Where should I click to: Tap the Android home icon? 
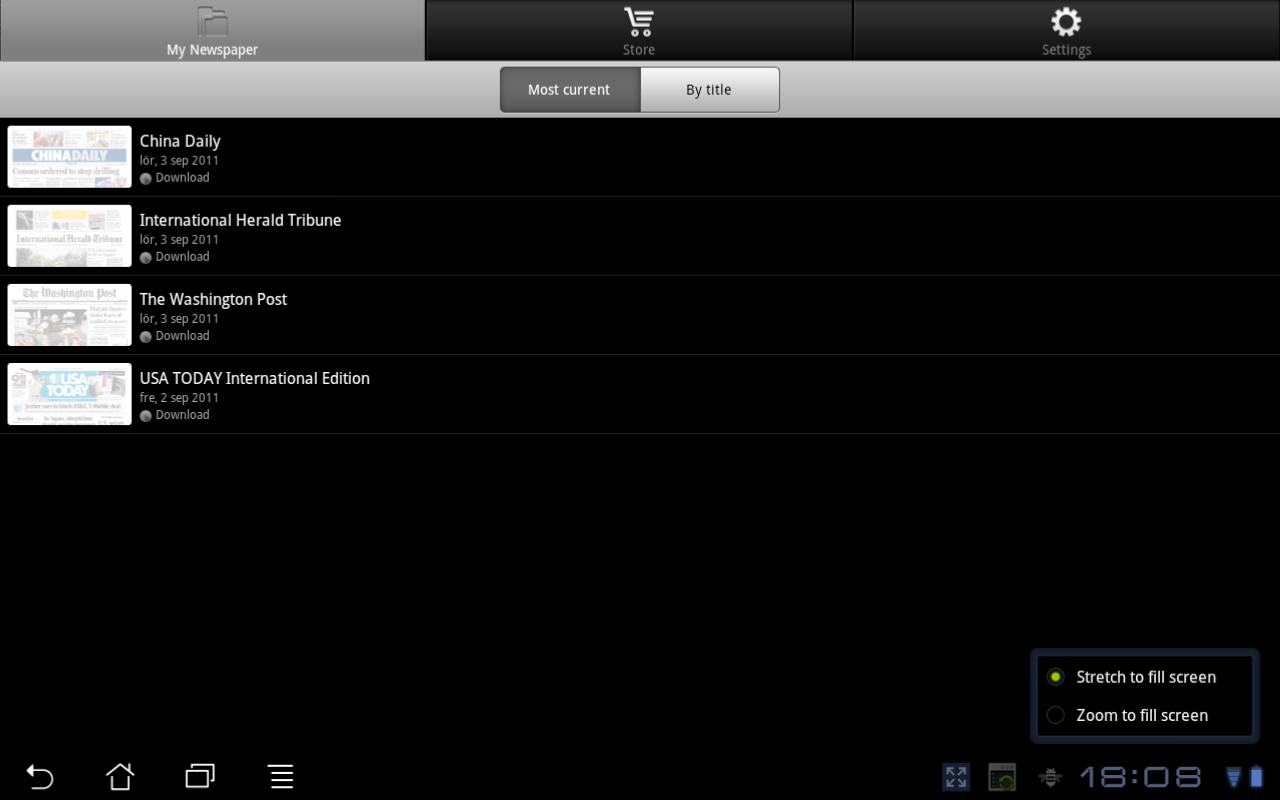[x=120, y=776]
